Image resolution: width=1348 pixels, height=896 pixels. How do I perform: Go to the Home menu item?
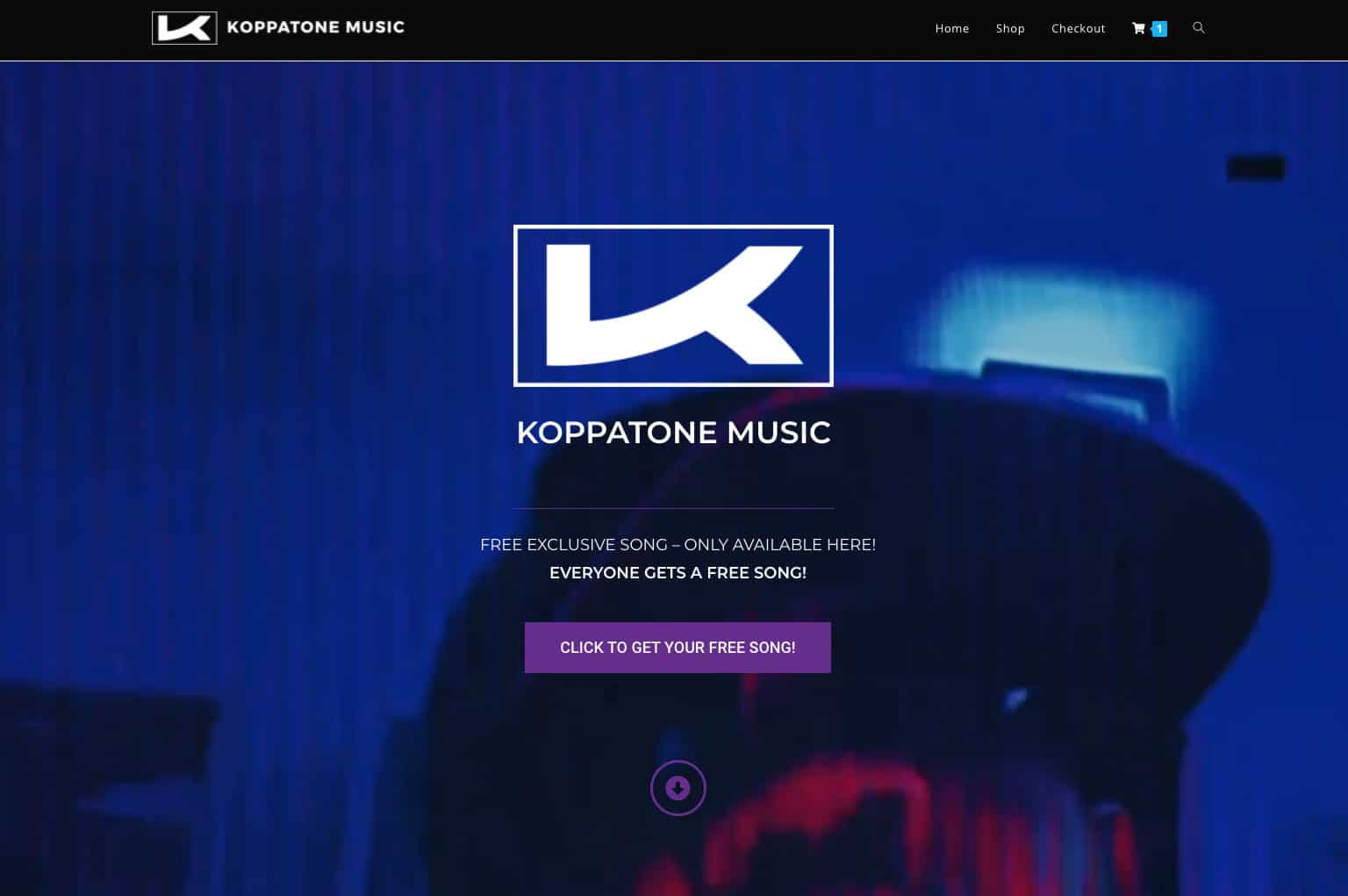(x=952, y=29)
